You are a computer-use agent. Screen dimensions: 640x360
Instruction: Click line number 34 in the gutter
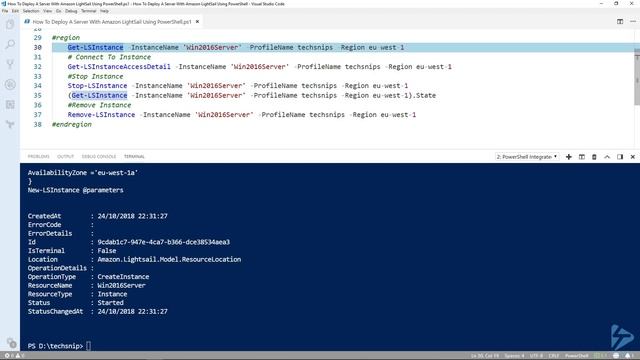38,86
